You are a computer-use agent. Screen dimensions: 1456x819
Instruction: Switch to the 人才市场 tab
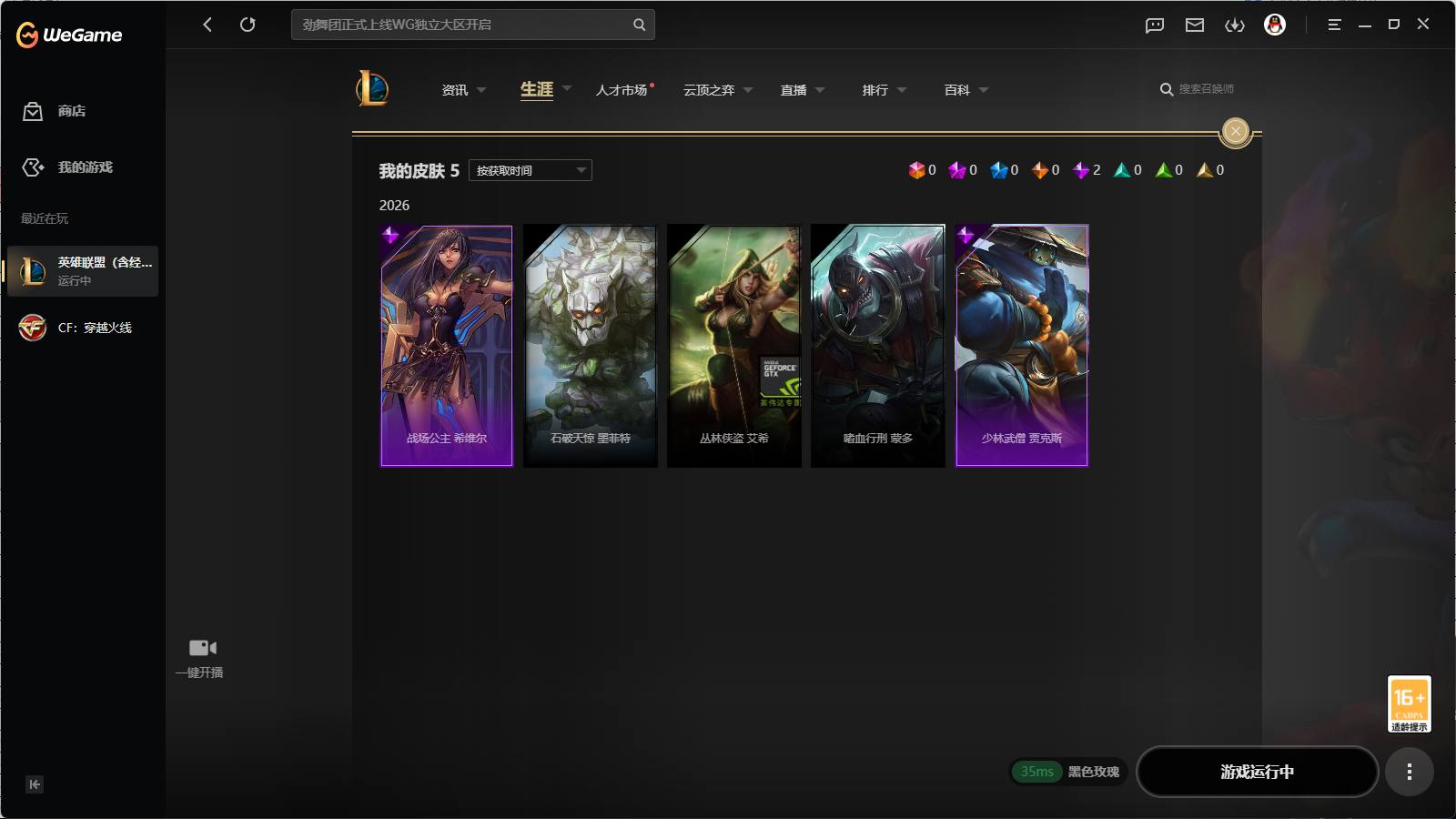click(x=622, y=90)
